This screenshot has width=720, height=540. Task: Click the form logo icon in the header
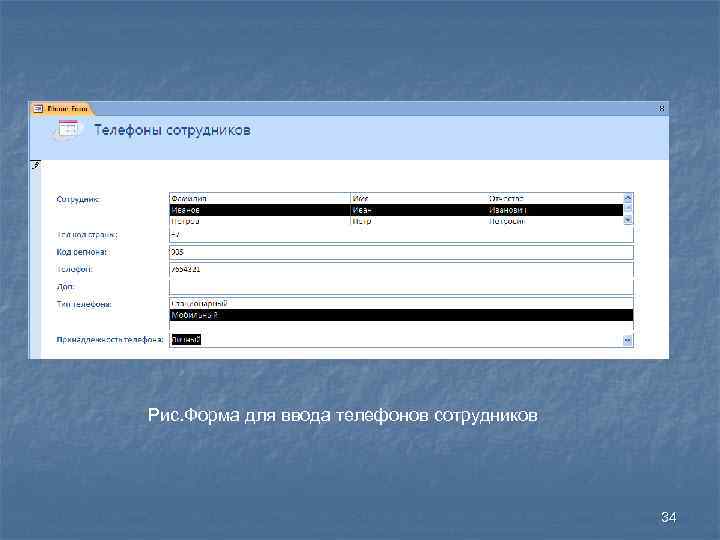coord(68,130)
